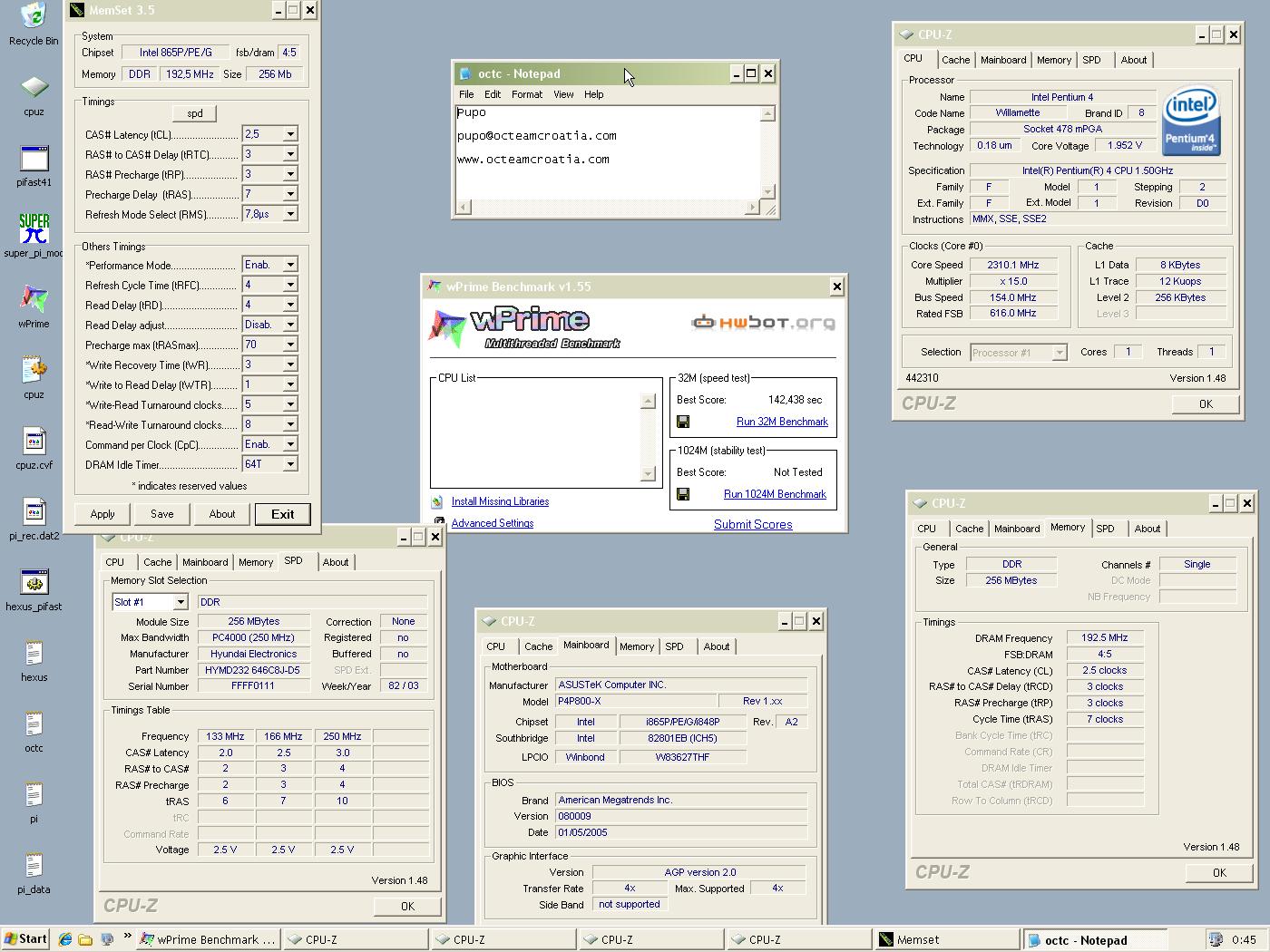Click the Run 32M Benchmark link
Viewport: 1270px width, 952px height.
[x=782, y=422]
